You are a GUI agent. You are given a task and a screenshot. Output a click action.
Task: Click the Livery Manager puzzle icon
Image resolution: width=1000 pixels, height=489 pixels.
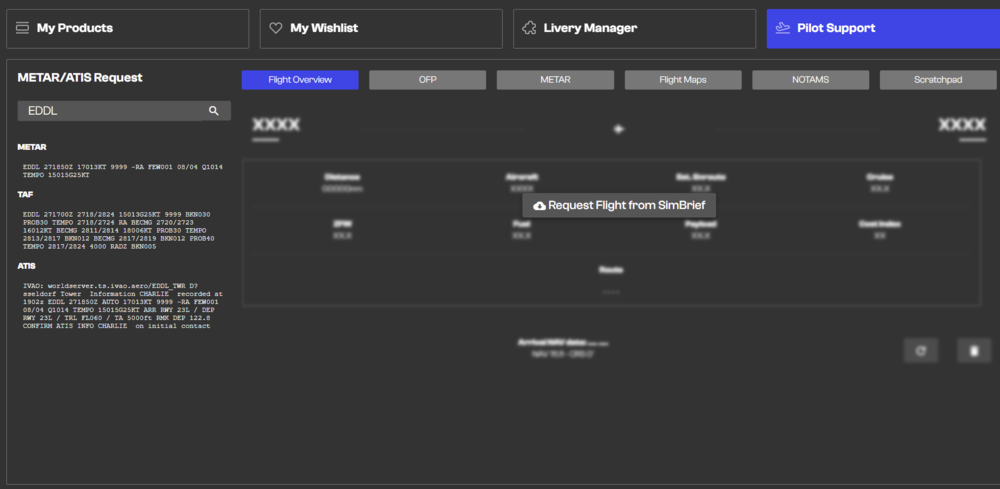529,28
